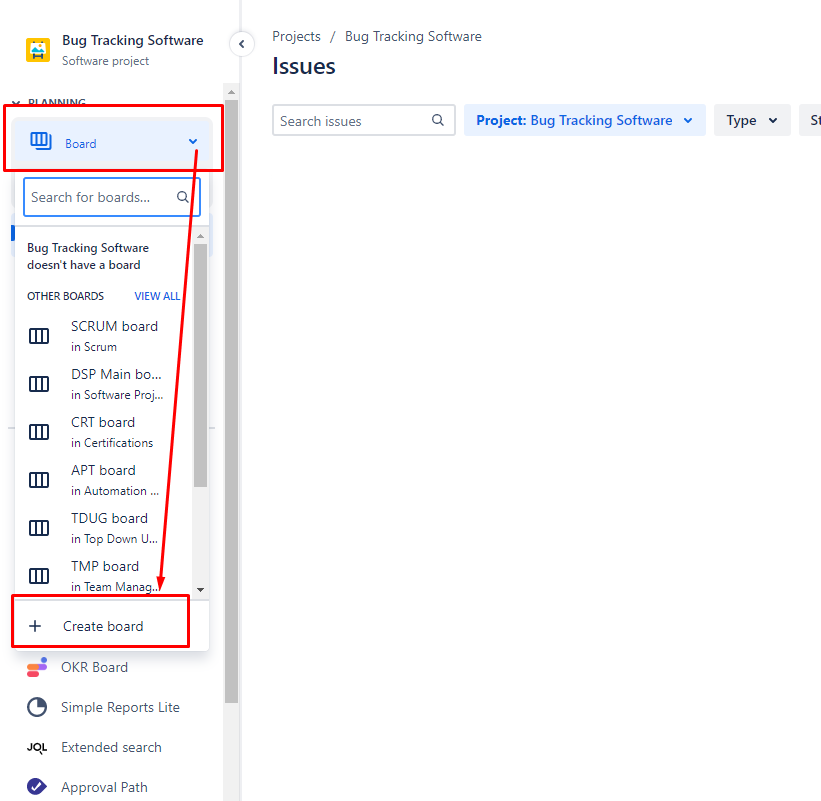This screenshot has width=821, height=801.
Task: Click "Bug Tracking Software doesn't have a board" text
Action: click(x=88, y=256)
